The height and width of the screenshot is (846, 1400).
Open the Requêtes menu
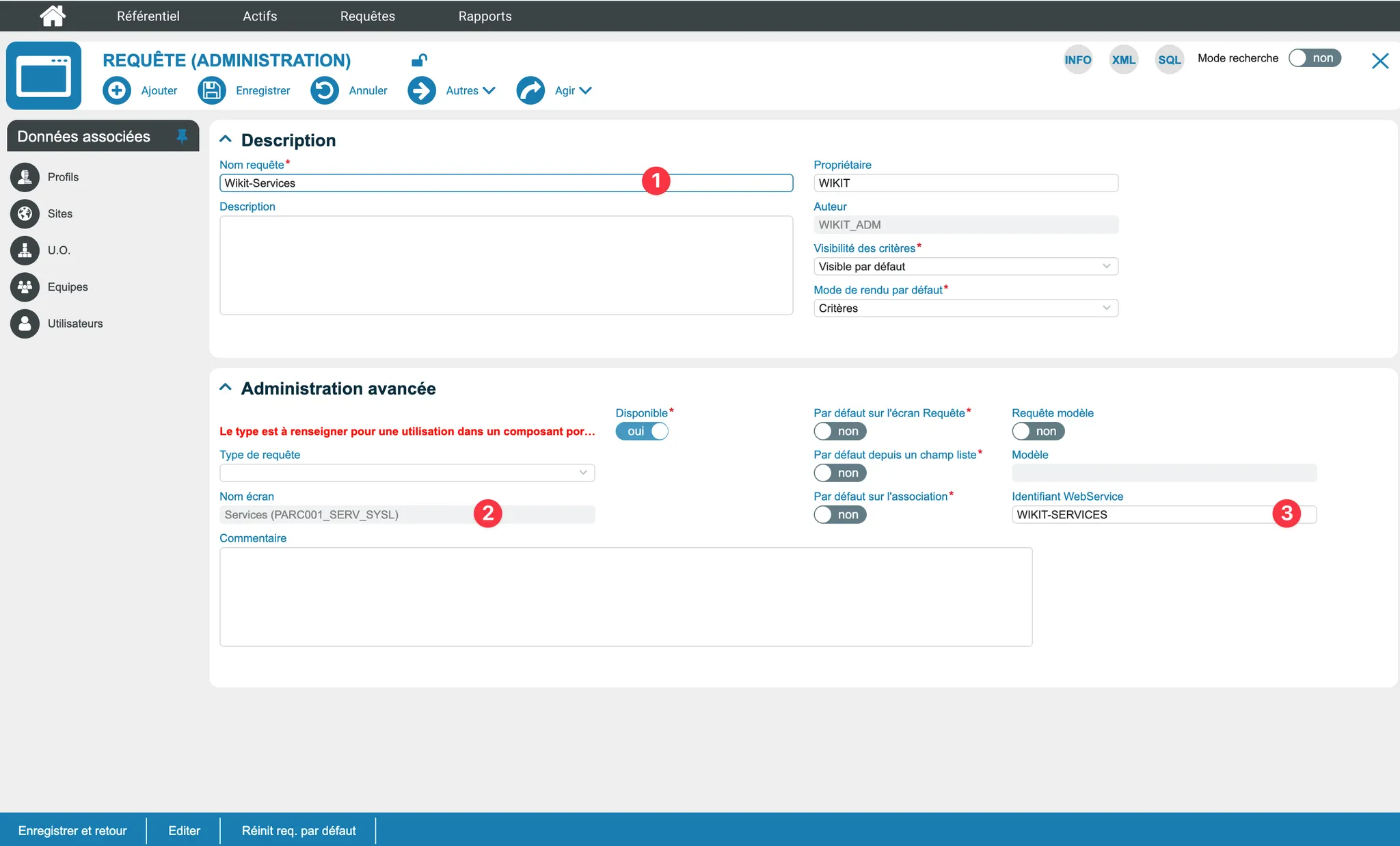[367, 16]
